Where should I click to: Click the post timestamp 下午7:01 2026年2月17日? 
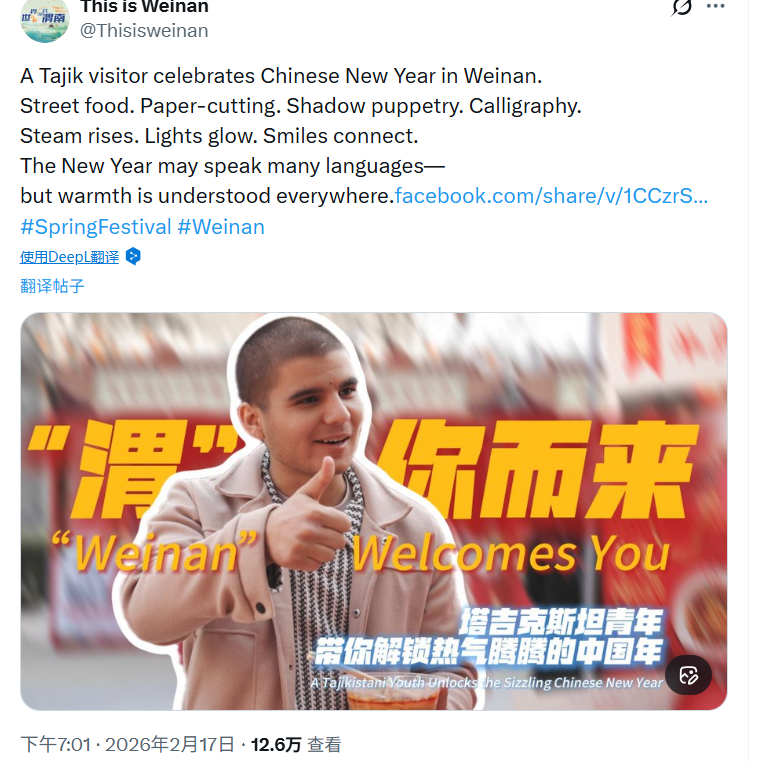[x=128, y=744]
